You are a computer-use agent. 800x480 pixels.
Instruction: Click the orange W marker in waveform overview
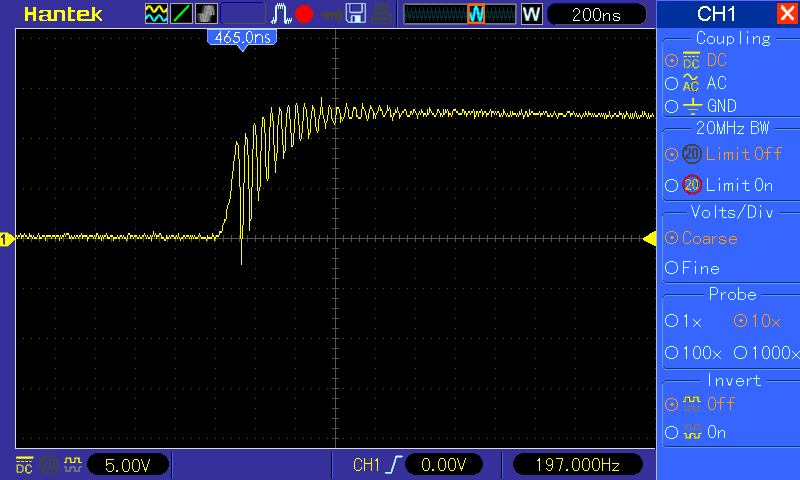476,14
